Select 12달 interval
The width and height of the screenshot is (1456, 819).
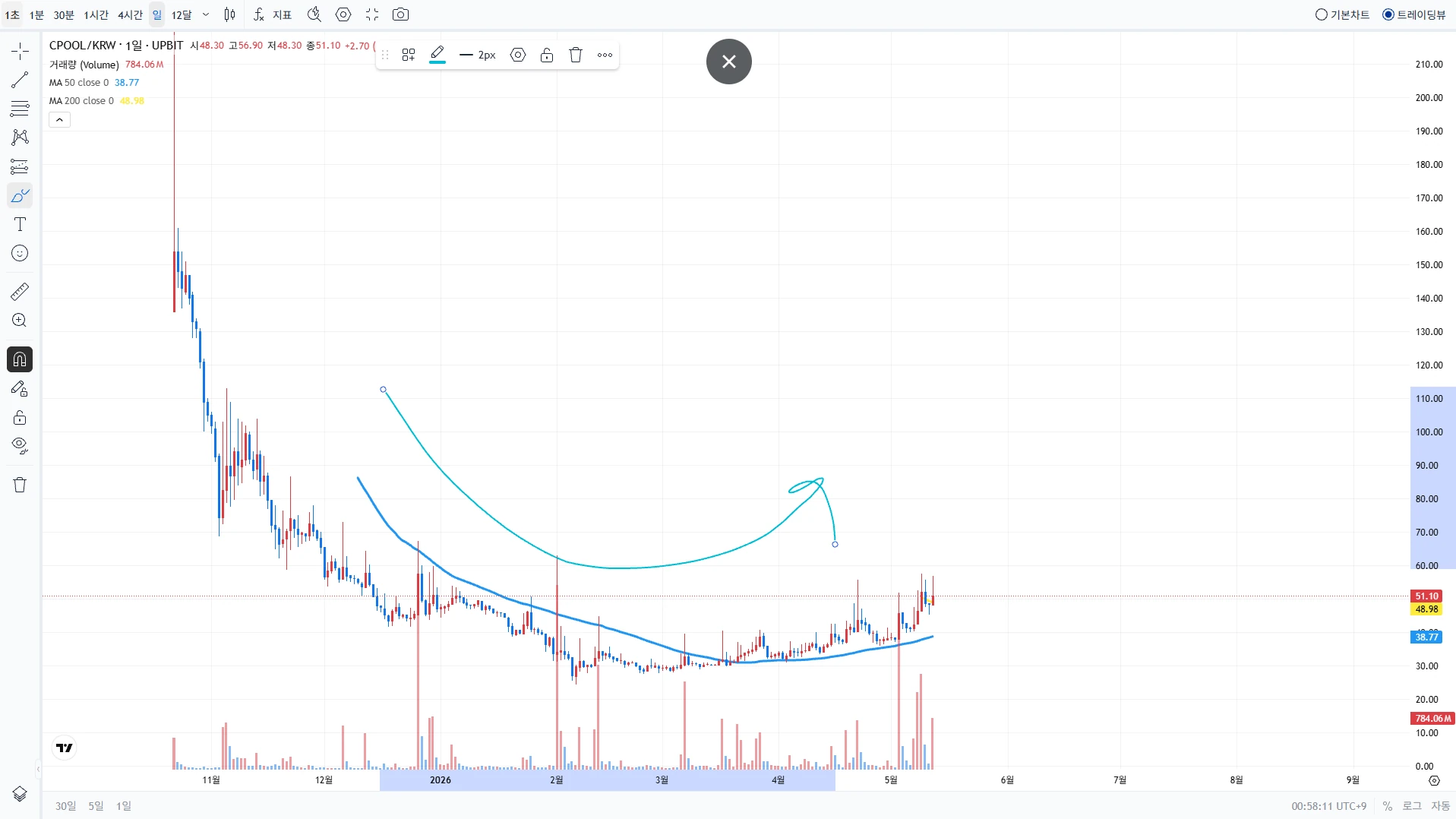182,14
